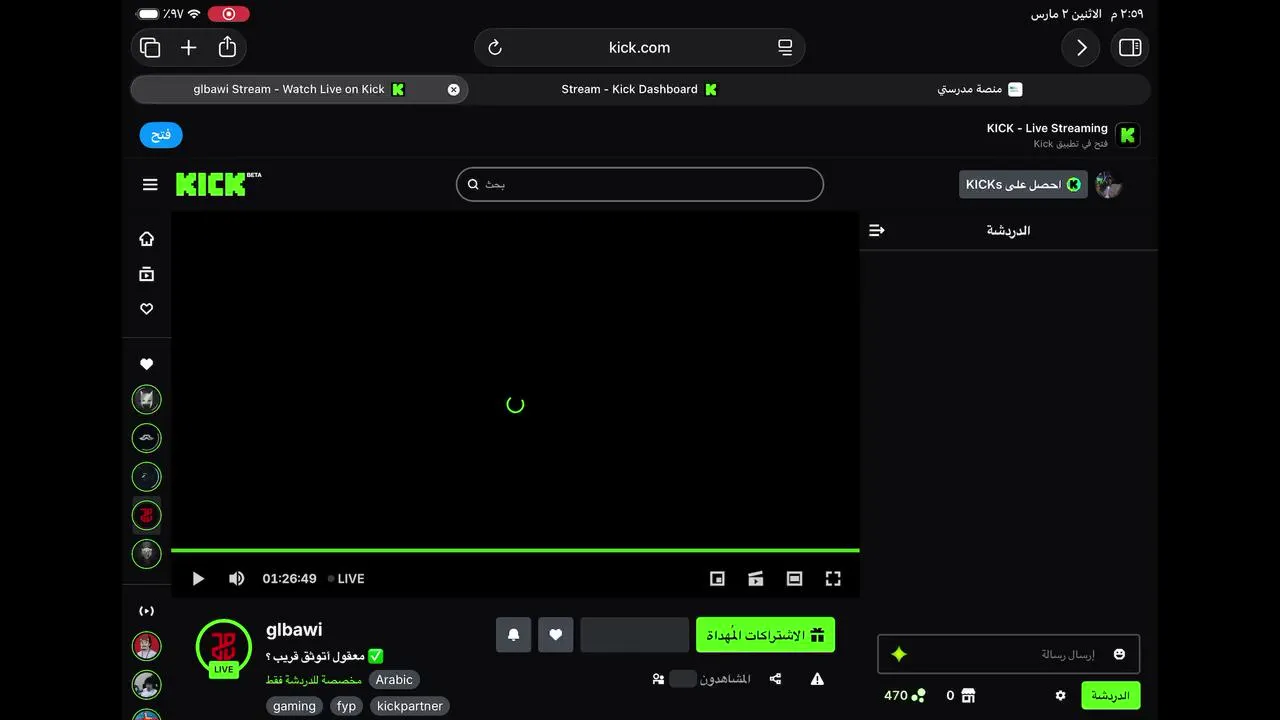Open first followed channel avatar in sidebar
The image size is (1280, 720).
point(147,400)
